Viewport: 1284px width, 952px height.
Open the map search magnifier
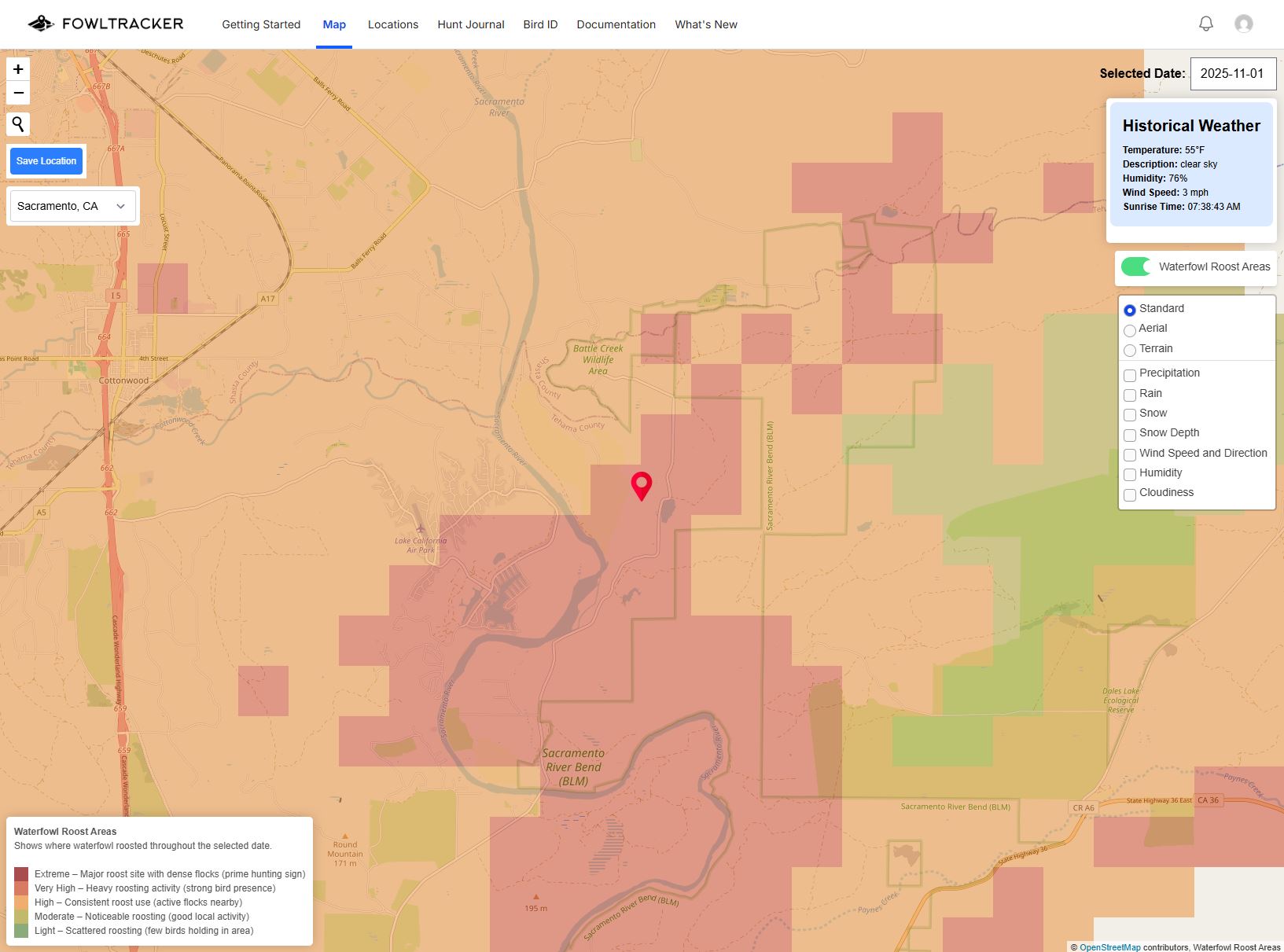[x=17, y=123]
